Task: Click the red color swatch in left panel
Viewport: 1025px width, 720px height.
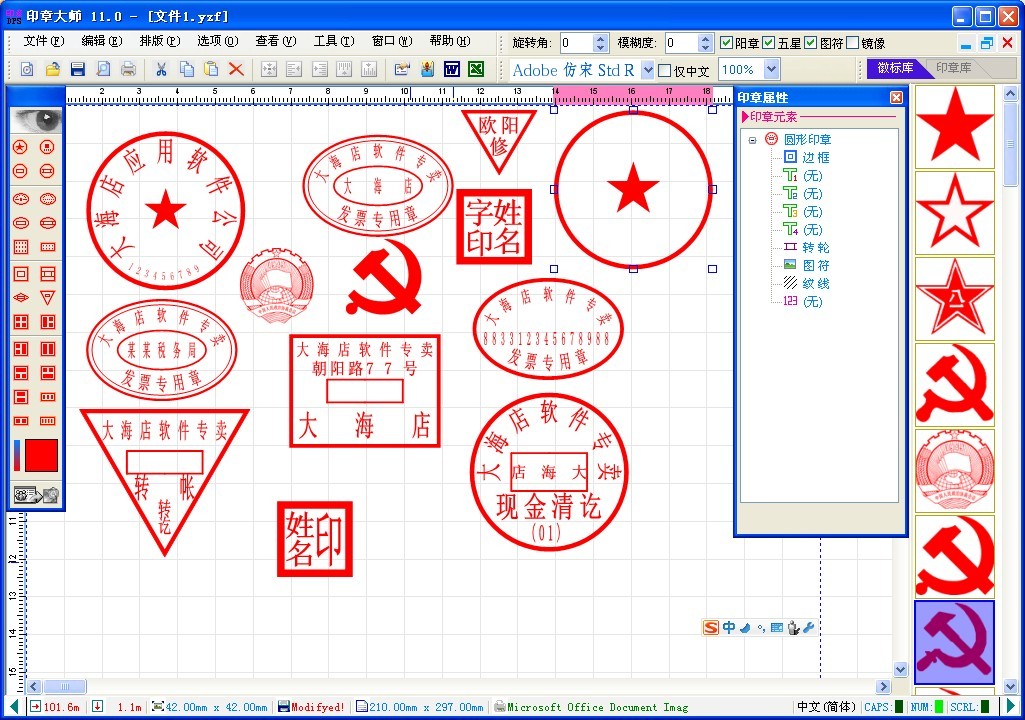Action: tap(40, 455)
